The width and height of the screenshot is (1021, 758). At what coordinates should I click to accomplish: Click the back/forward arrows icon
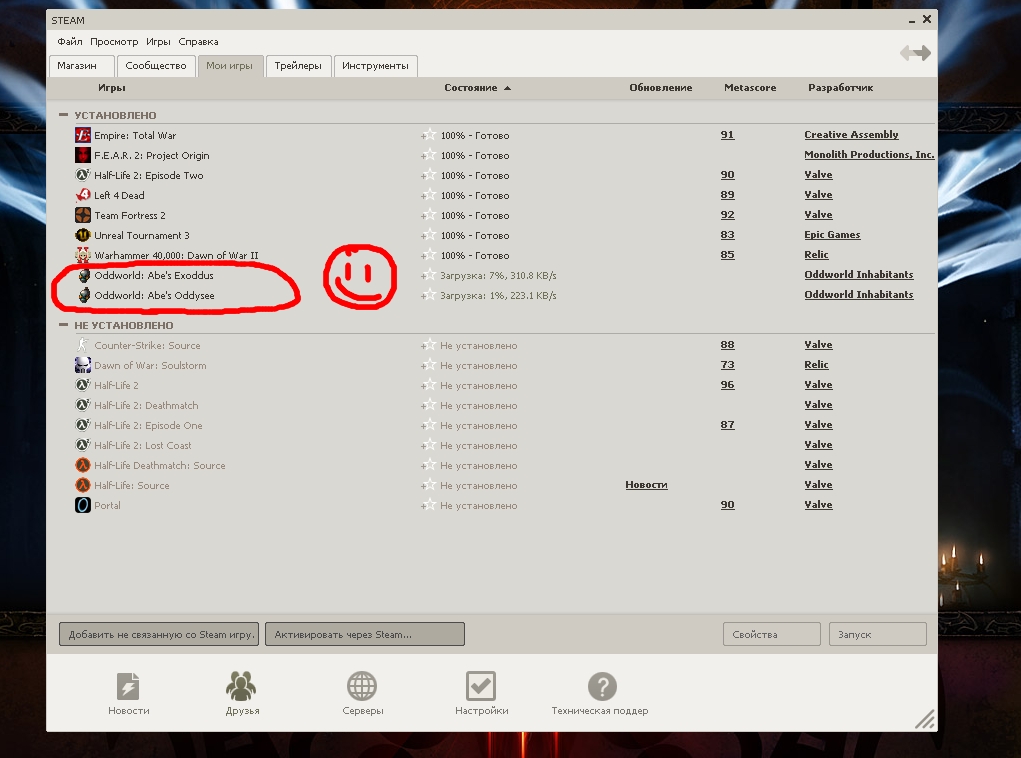pyautogui.click(x=915, y=53)
